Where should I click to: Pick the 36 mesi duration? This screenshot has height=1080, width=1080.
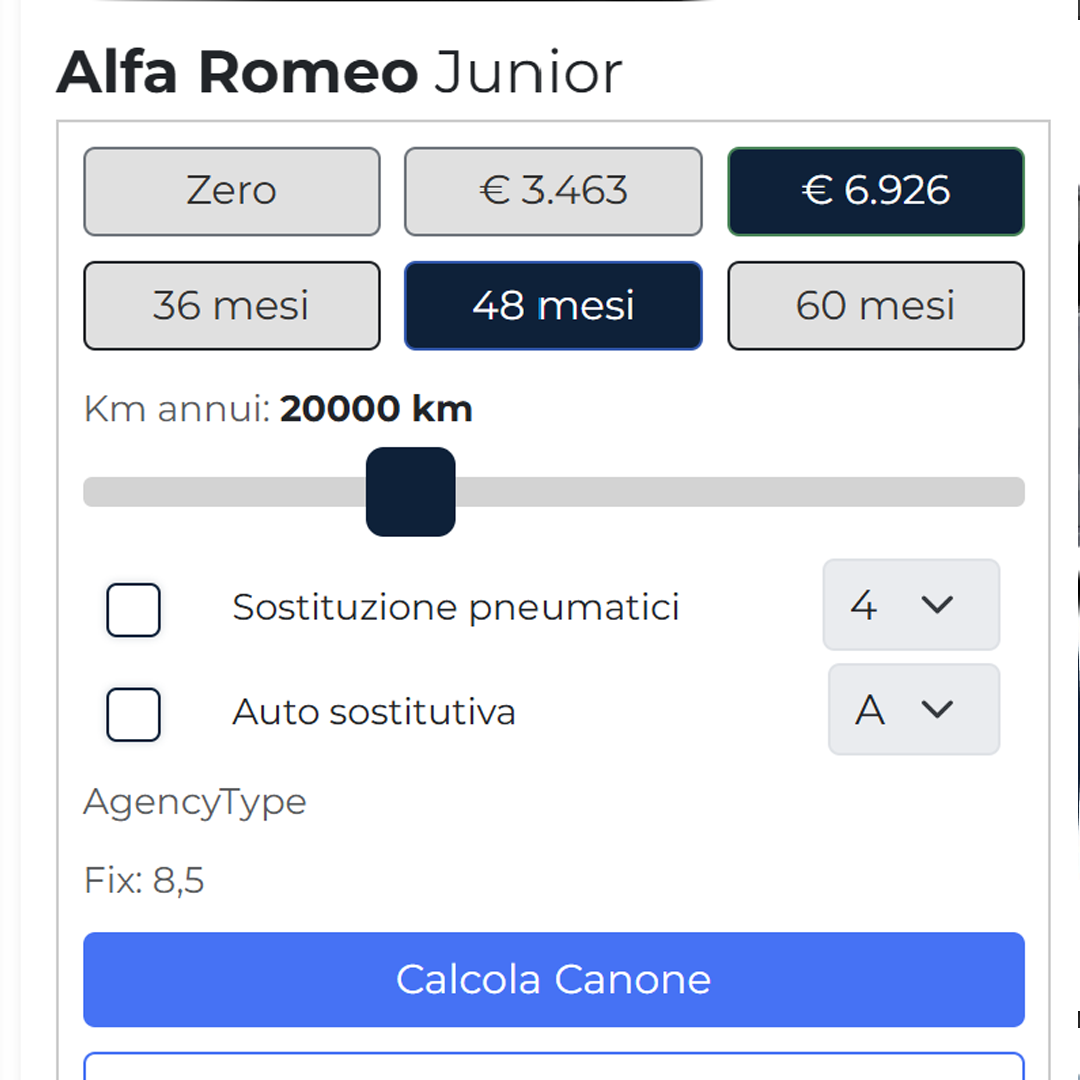231,306
